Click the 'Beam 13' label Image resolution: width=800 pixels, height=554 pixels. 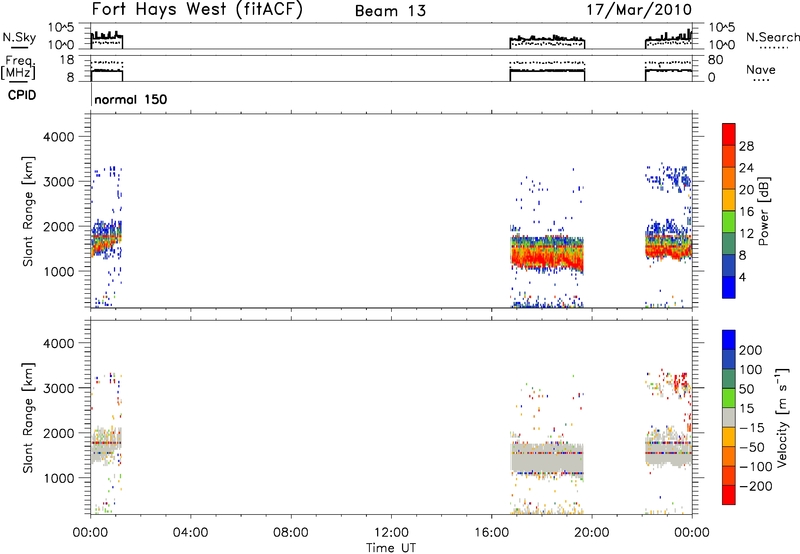390,11
